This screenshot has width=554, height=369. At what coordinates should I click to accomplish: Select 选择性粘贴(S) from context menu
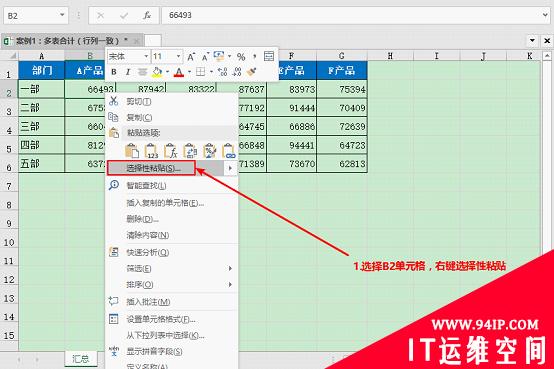(153, 169)
